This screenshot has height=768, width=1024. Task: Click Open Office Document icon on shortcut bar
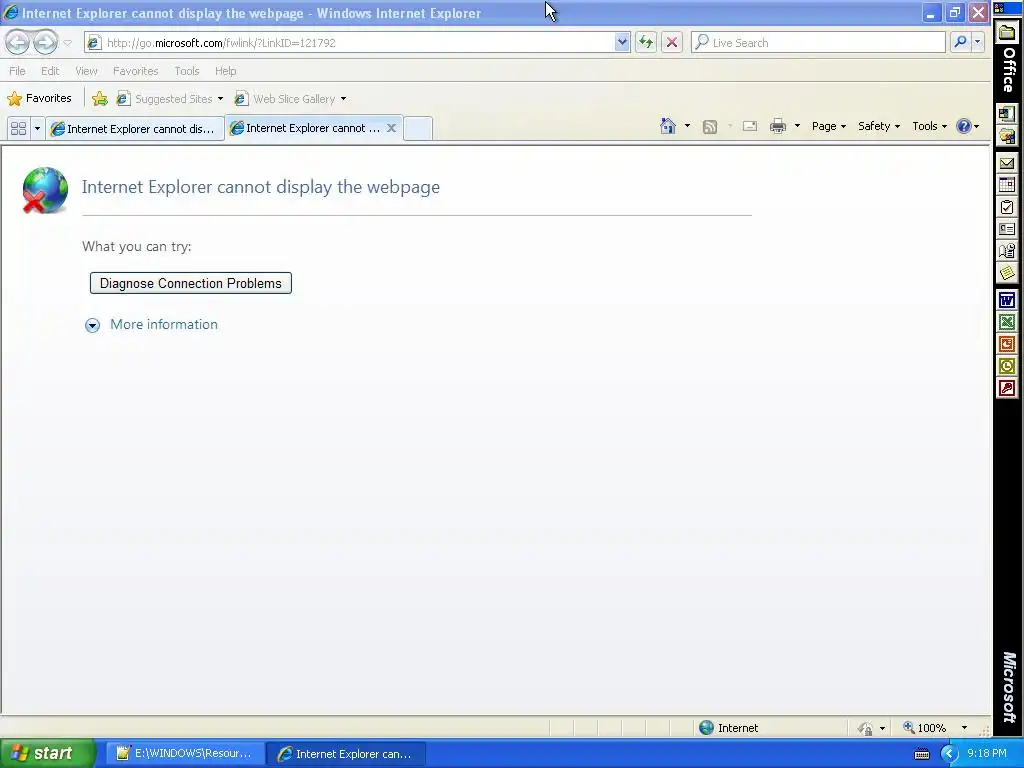pos(1007,136)
